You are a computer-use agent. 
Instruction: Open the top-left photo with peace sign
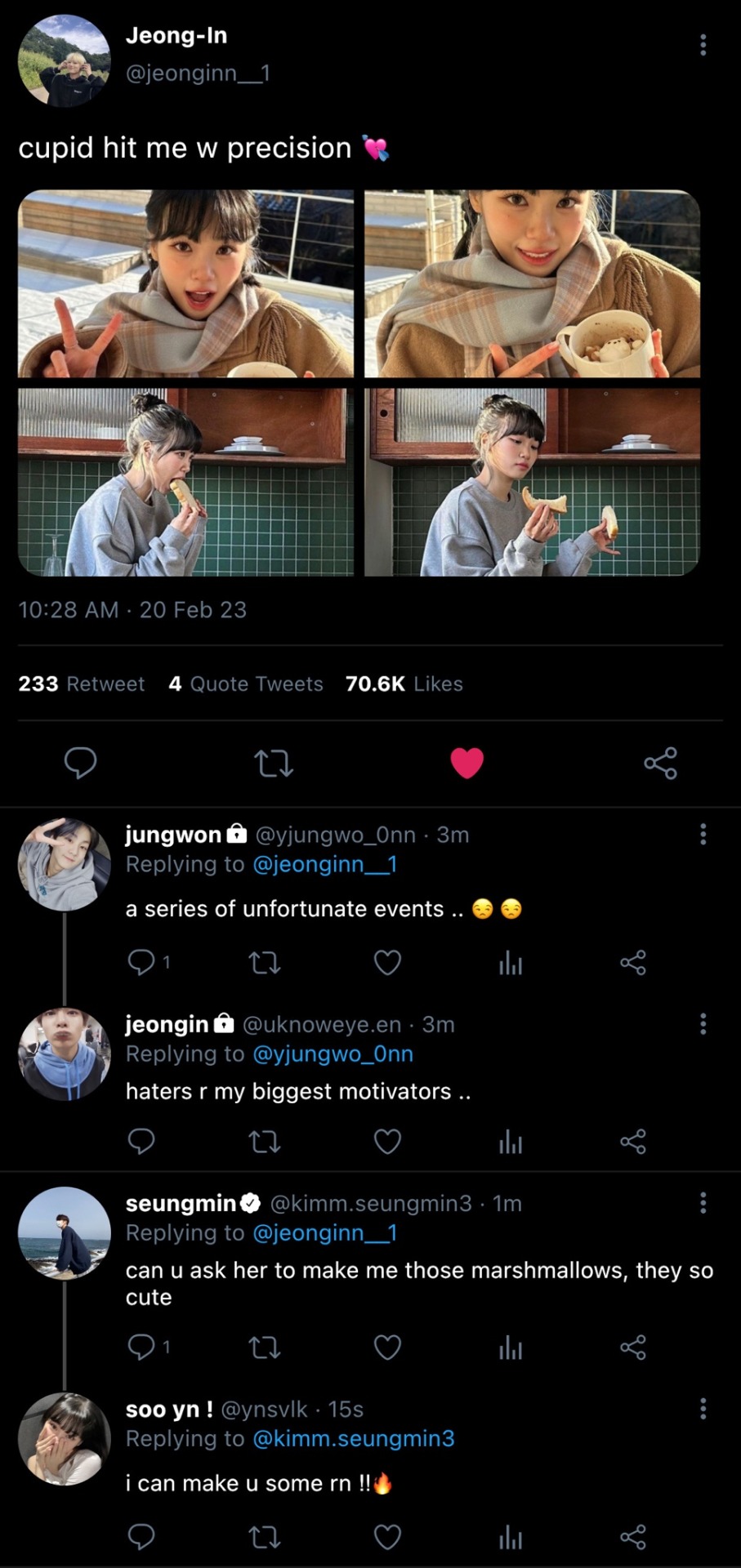(x=186, y=283)
